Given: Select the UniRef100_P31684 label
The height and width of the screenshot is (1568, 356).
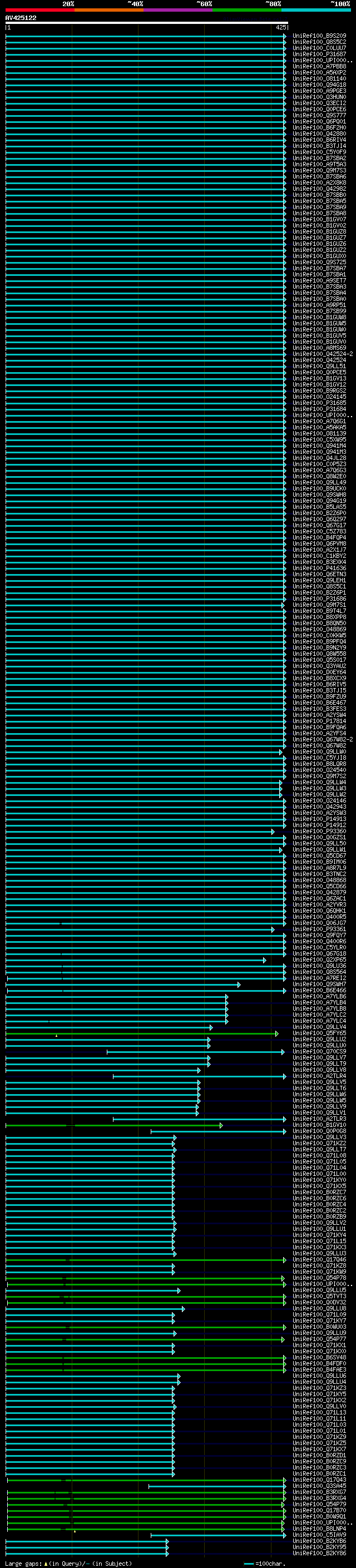Looking at the screenshot, I should pyautogui.click(x=319, y=409).
